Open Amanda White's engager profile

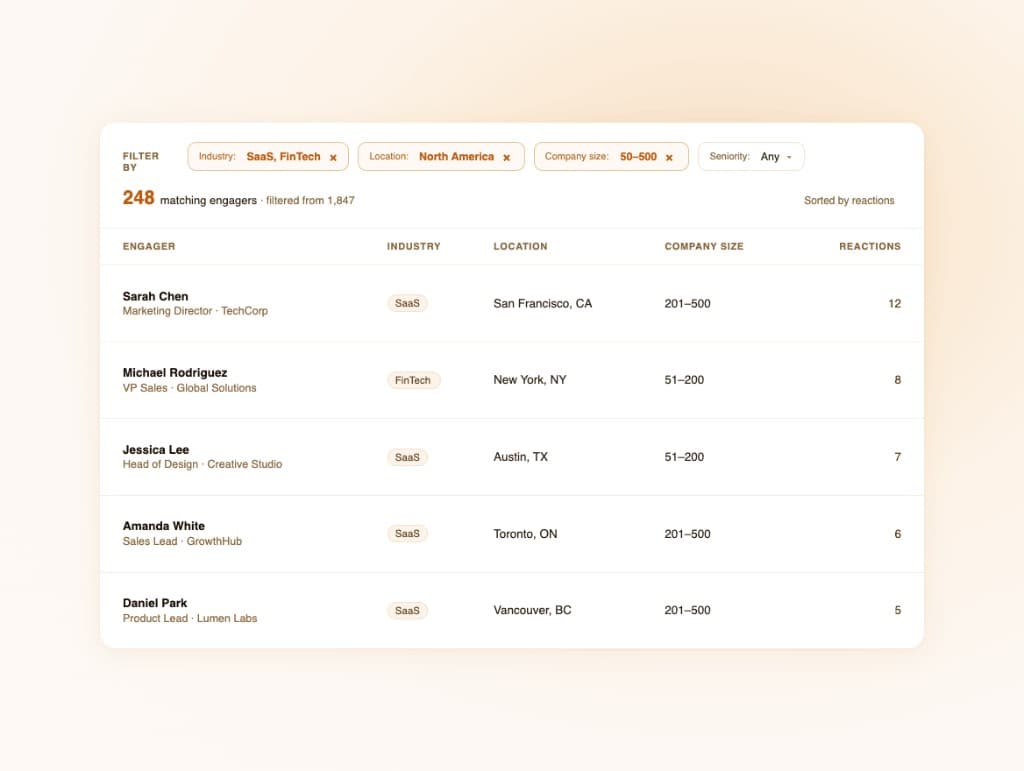[x=164, y=526]
